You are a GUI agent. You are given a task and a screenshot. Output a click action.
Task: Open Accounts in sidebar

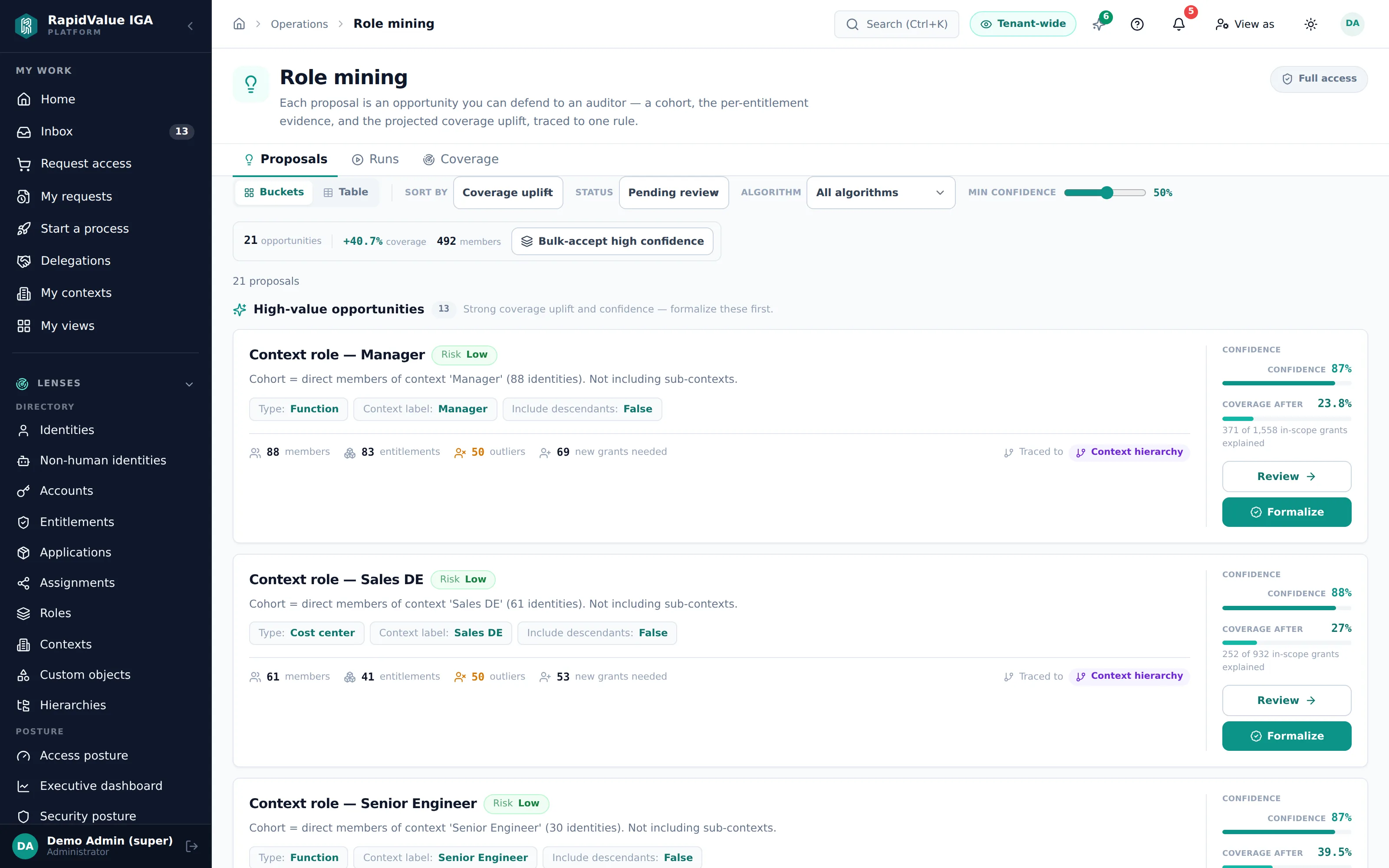click(x=105, y=491)
